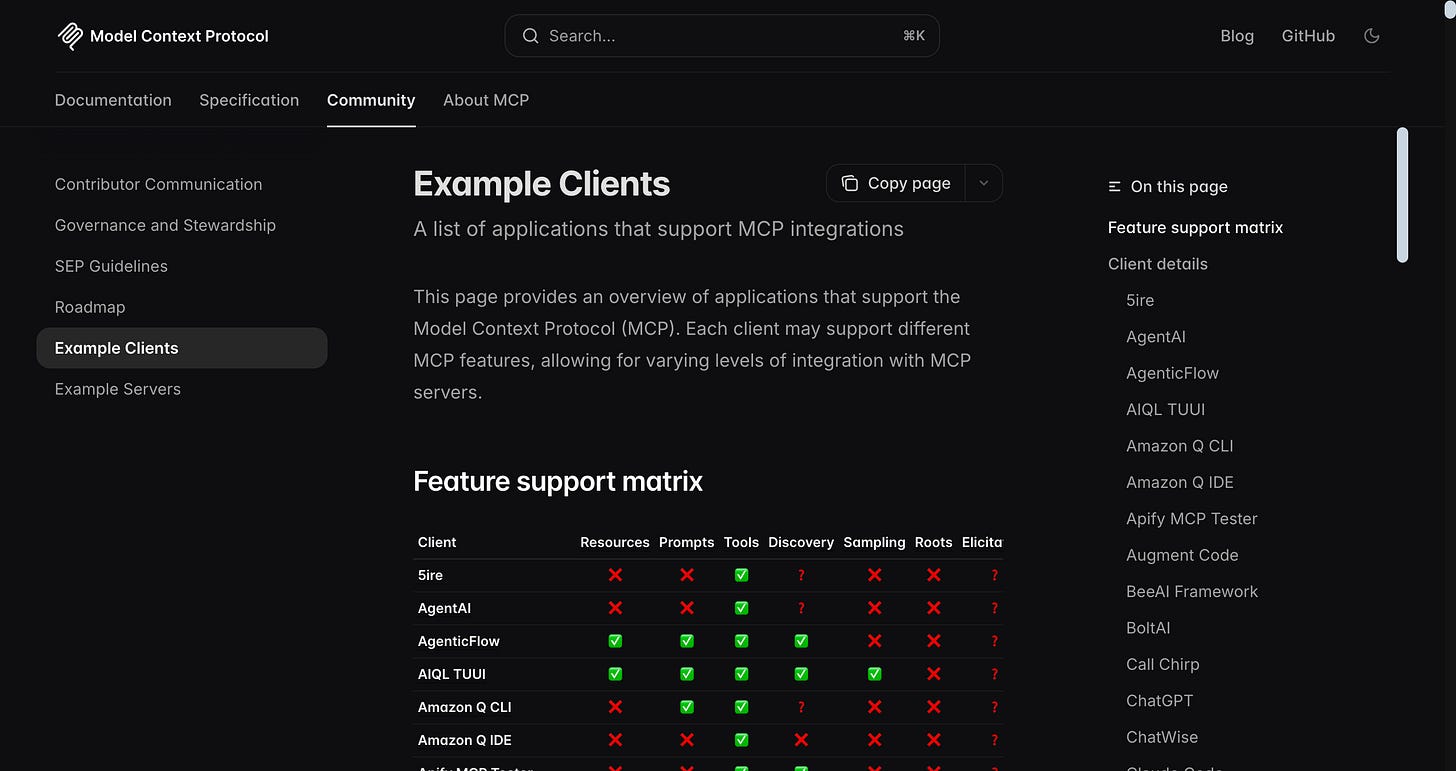Jump to 5ire in page outline
Screen dimensions: 1456x771
[x=1140, y=300]
